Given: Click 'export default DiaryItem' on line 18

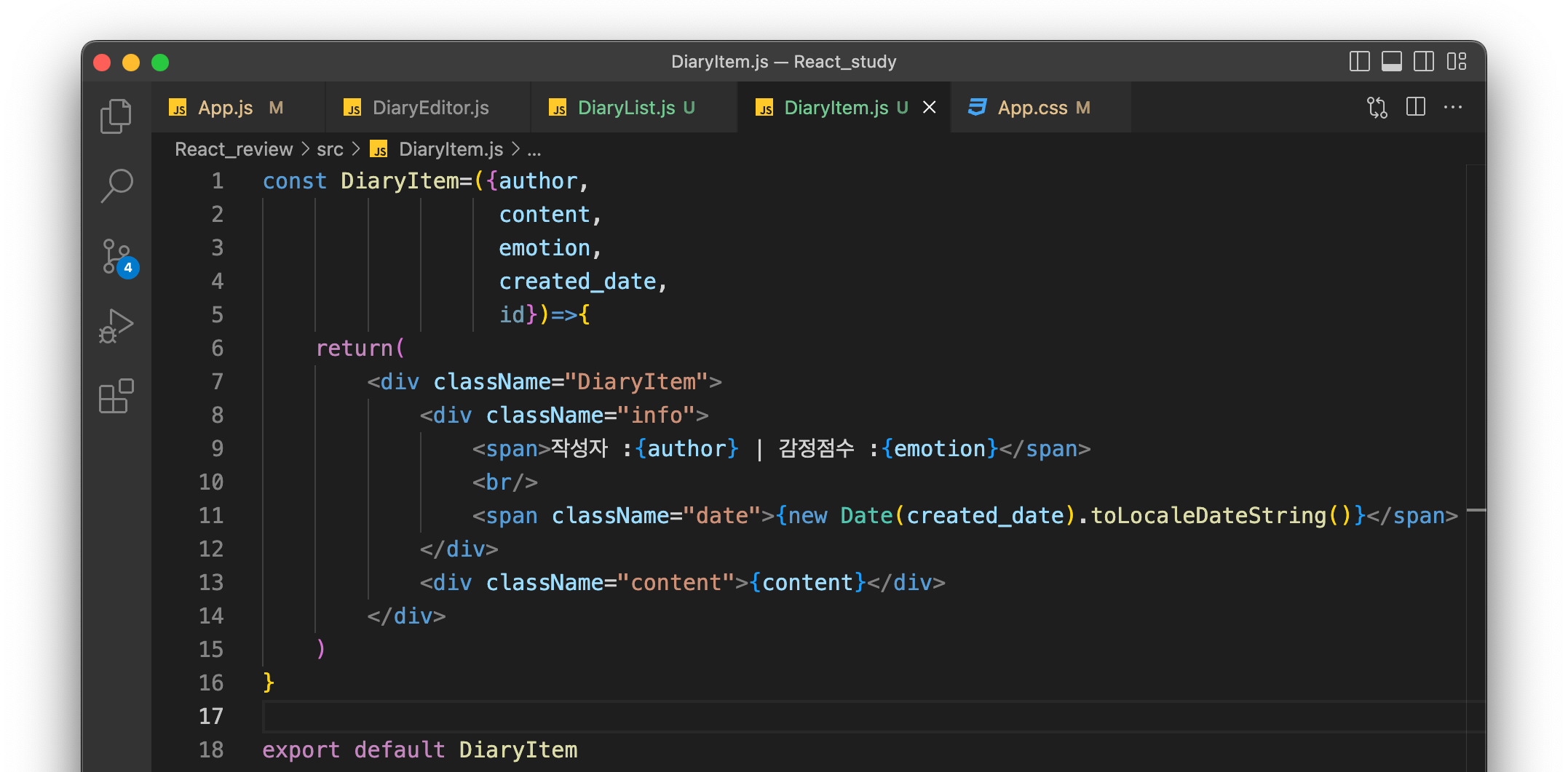Looking at the screenshot, I should click(x=420, y=750).
